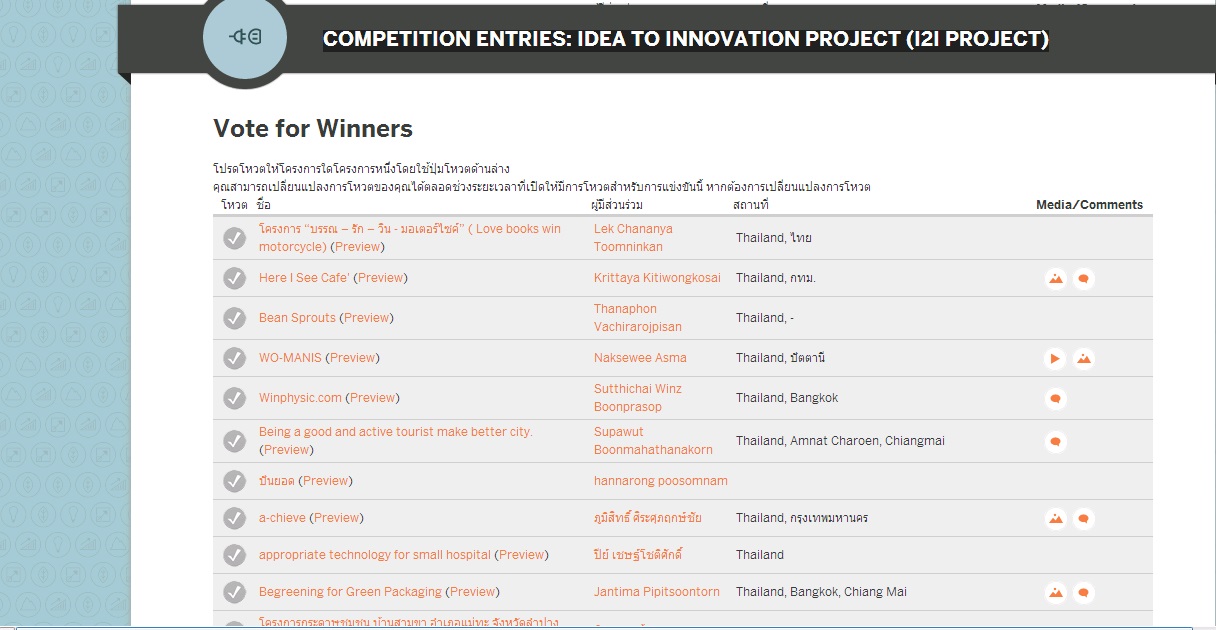View image media for WO-MANIS entry
The image size is (1216, 630).
pos(1083,359)
